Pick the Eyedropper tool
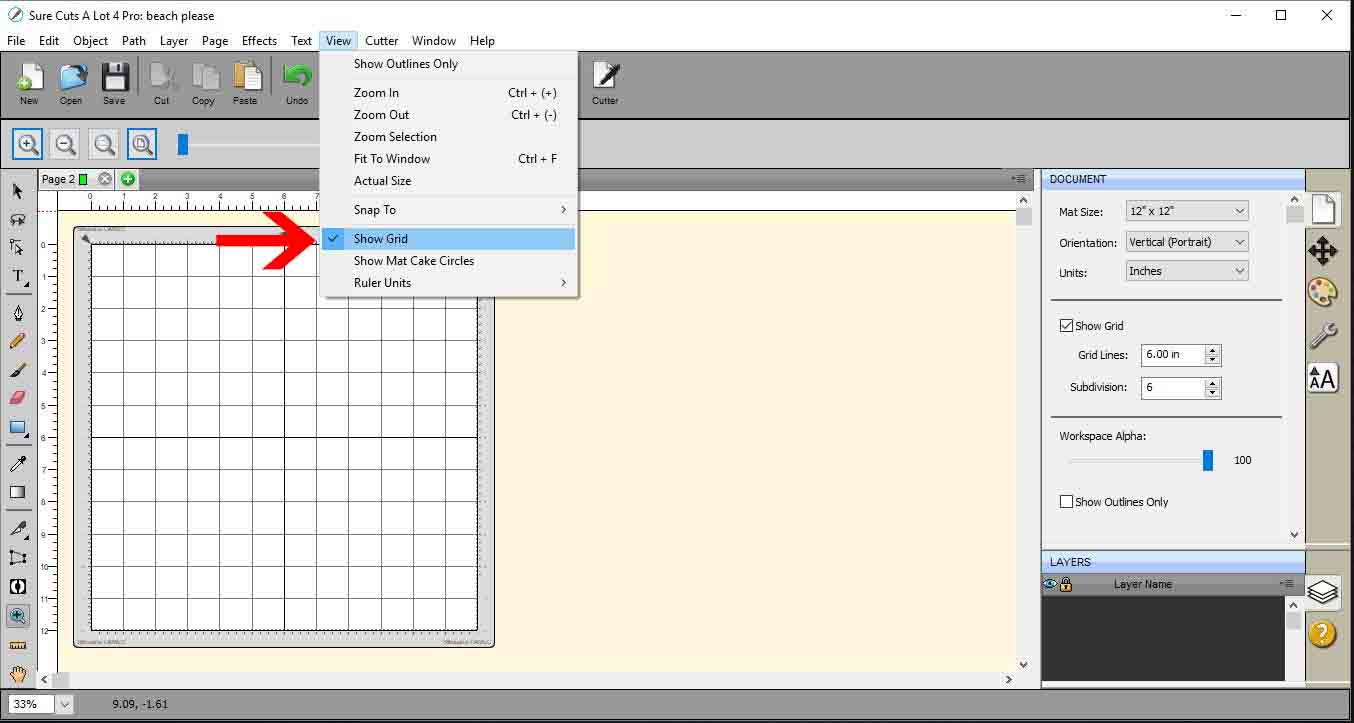 pos(18,463)
